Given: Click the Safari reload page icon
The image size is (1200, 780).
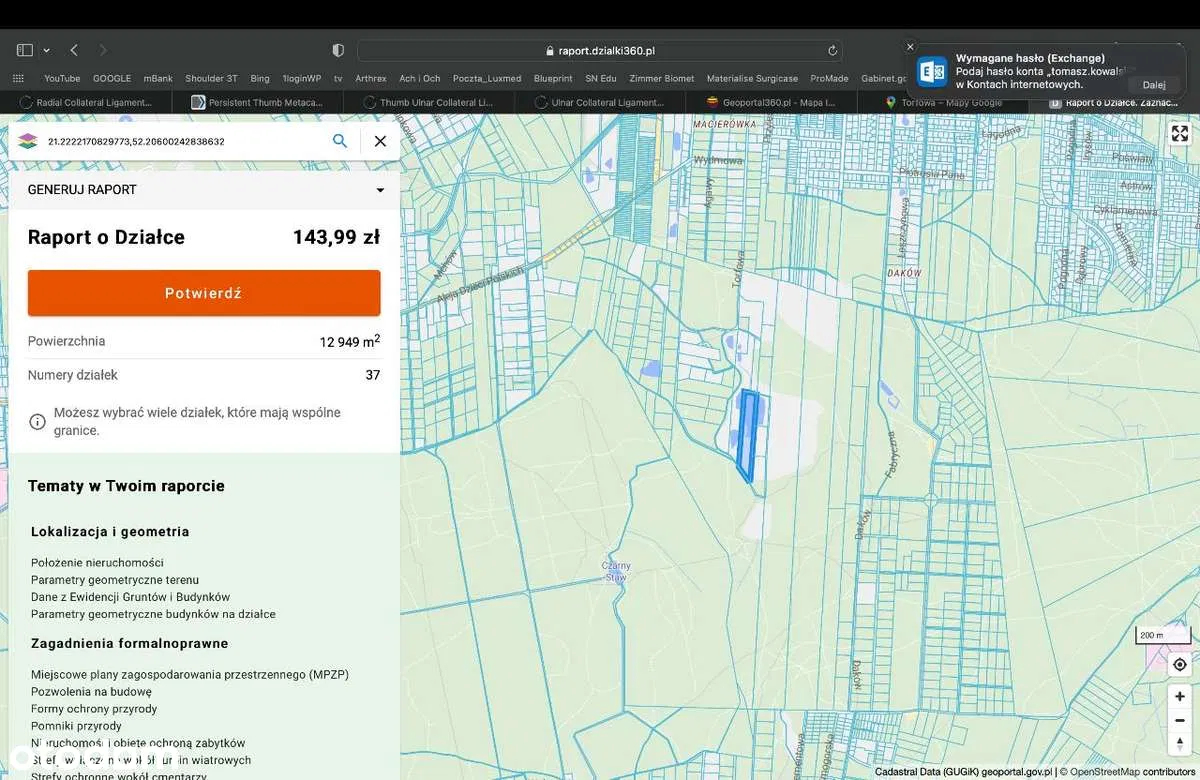Looking at the screenshot, I should click(832, 51).
